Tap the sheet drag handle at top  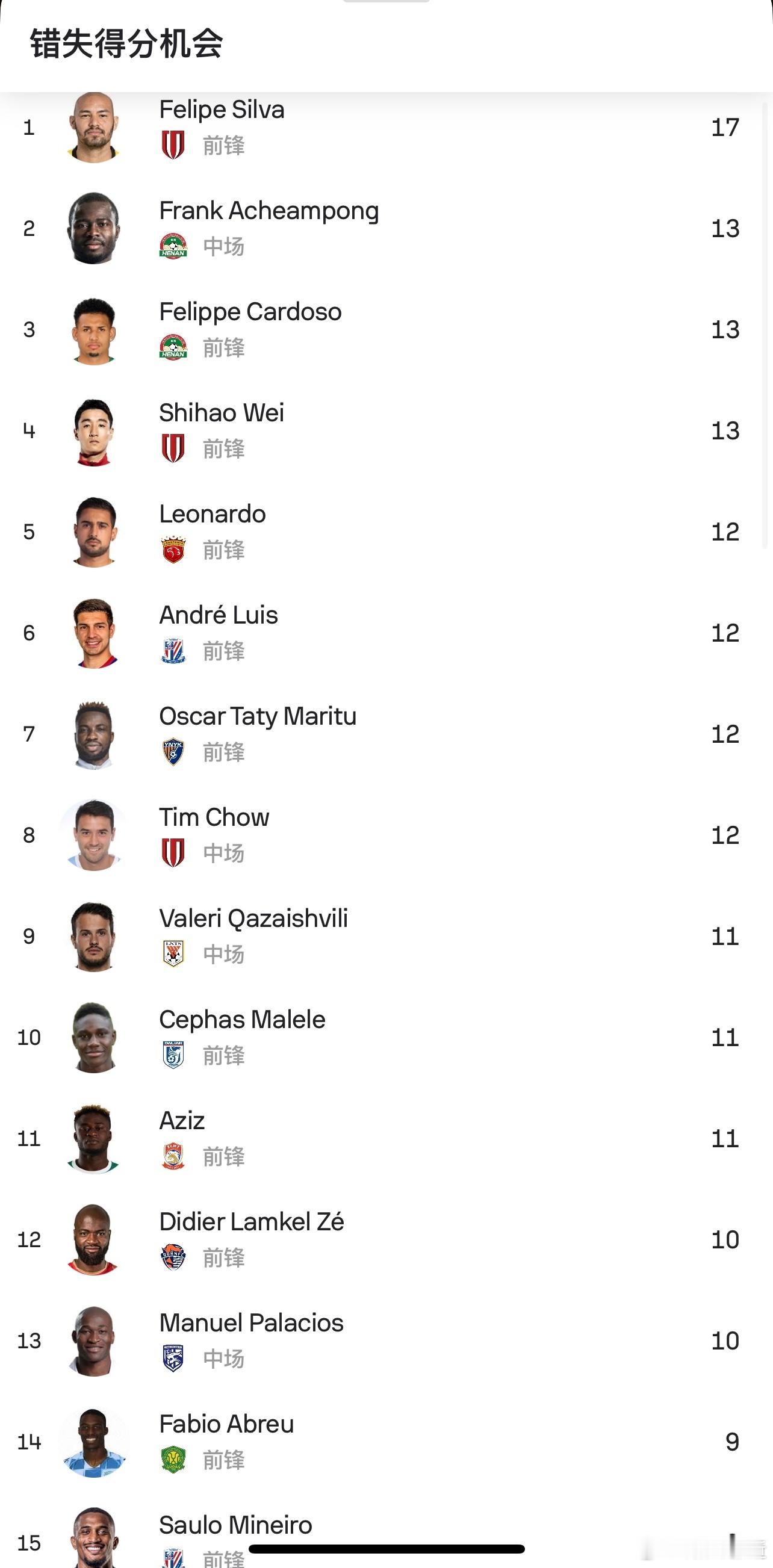pyautogui.click(x=386, y=1)
